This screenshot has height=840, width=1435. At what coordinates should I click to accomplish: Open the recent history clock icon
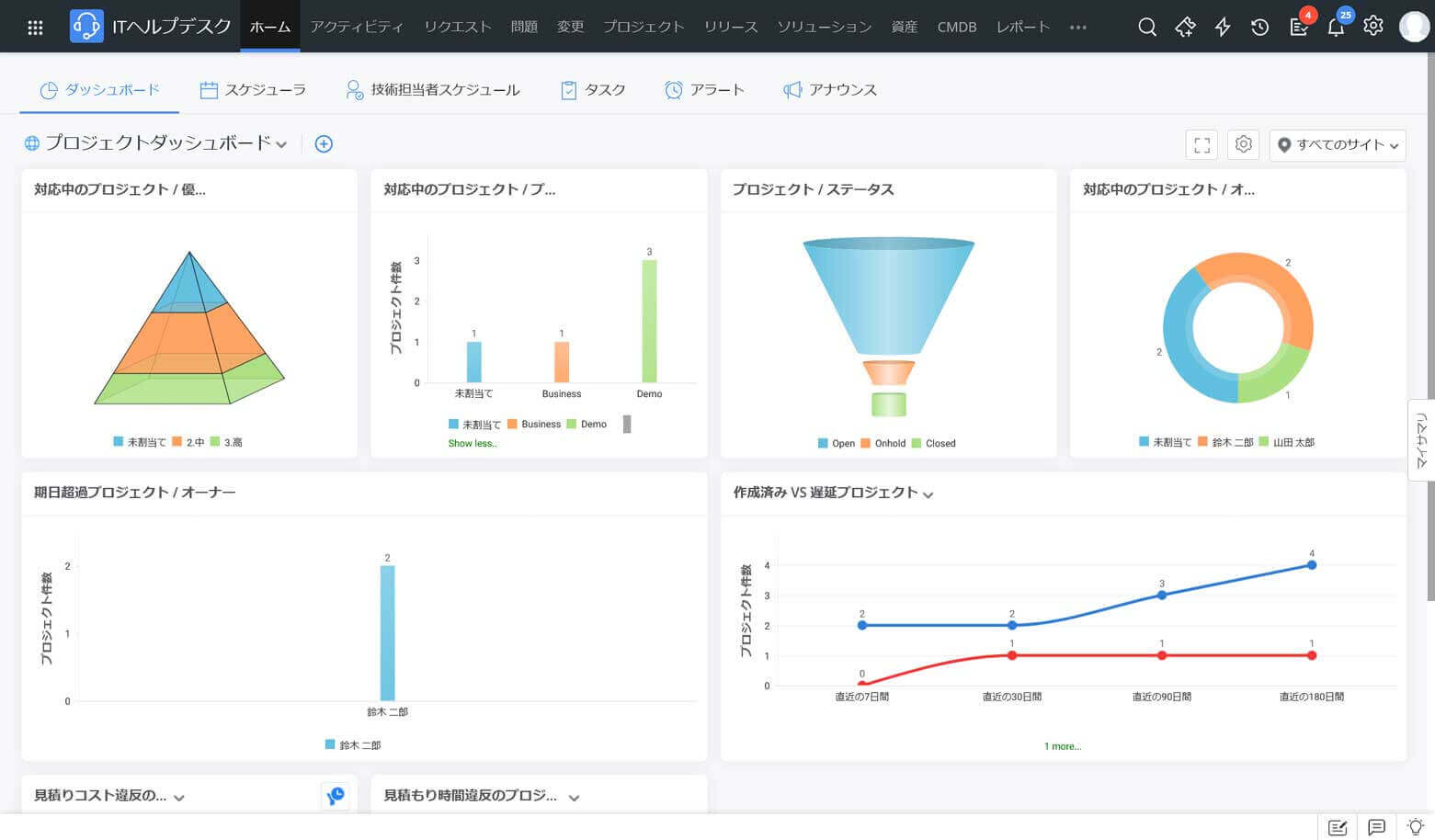pyautogui.click(x=1259, y=27)
